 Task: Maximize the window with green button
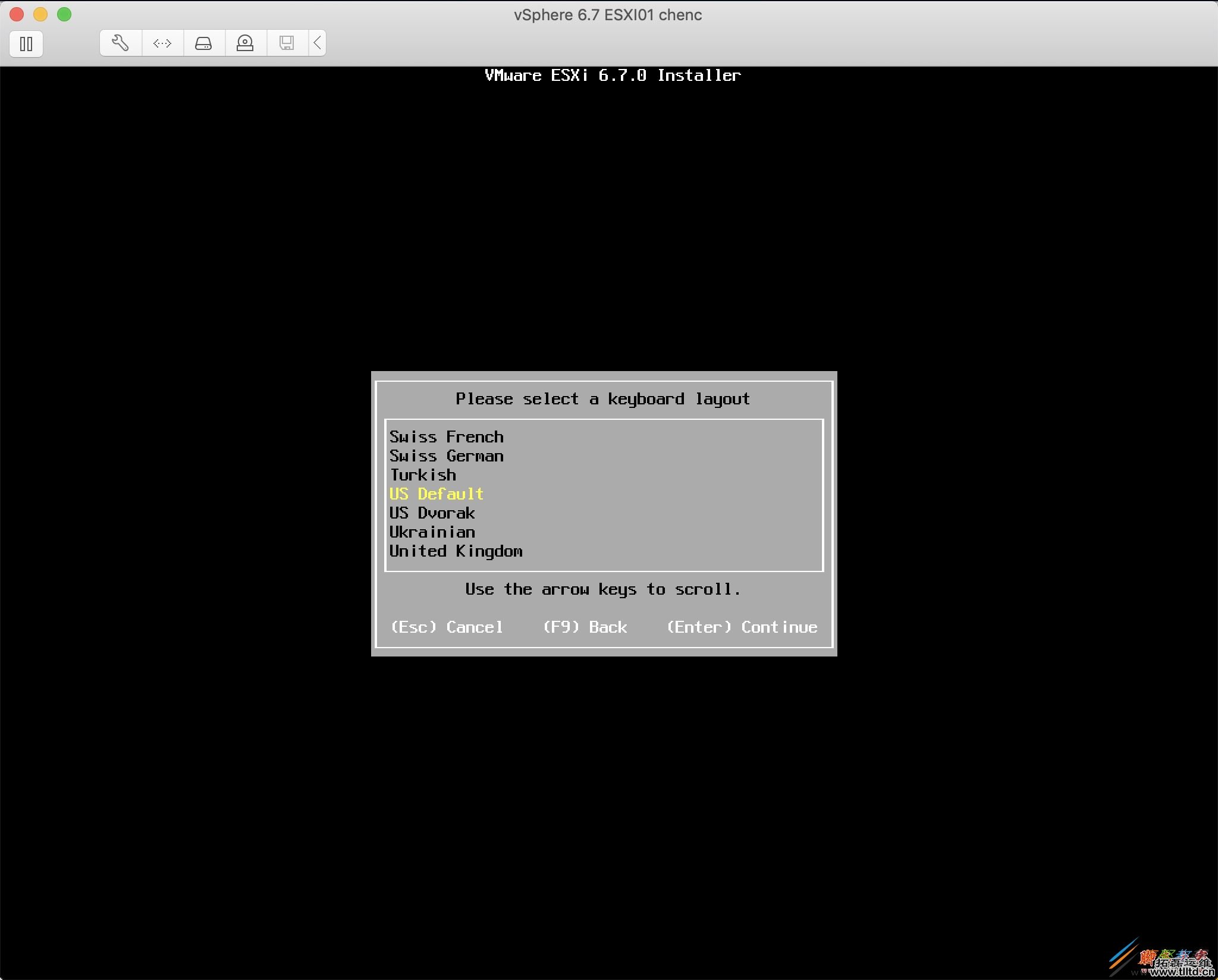(64, 14)
